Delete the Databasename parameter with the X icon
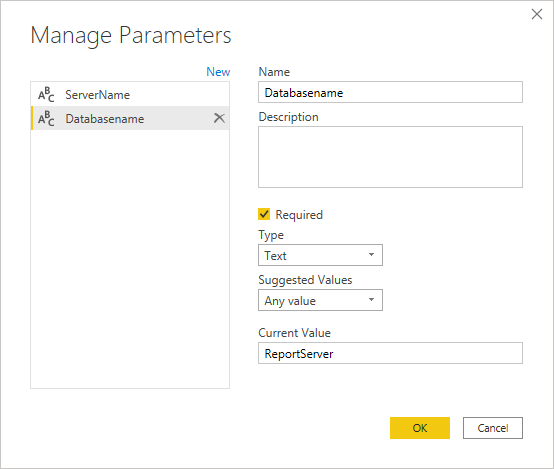Image resolution: width=554 pixels, height=469 pixels. point(219,118)
